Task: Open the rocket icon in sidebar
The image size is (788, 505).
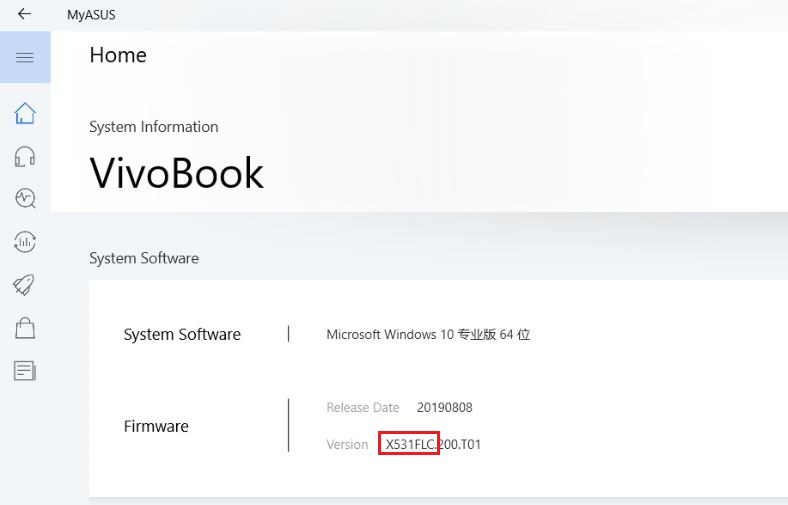Action: [x=25, y=285]
